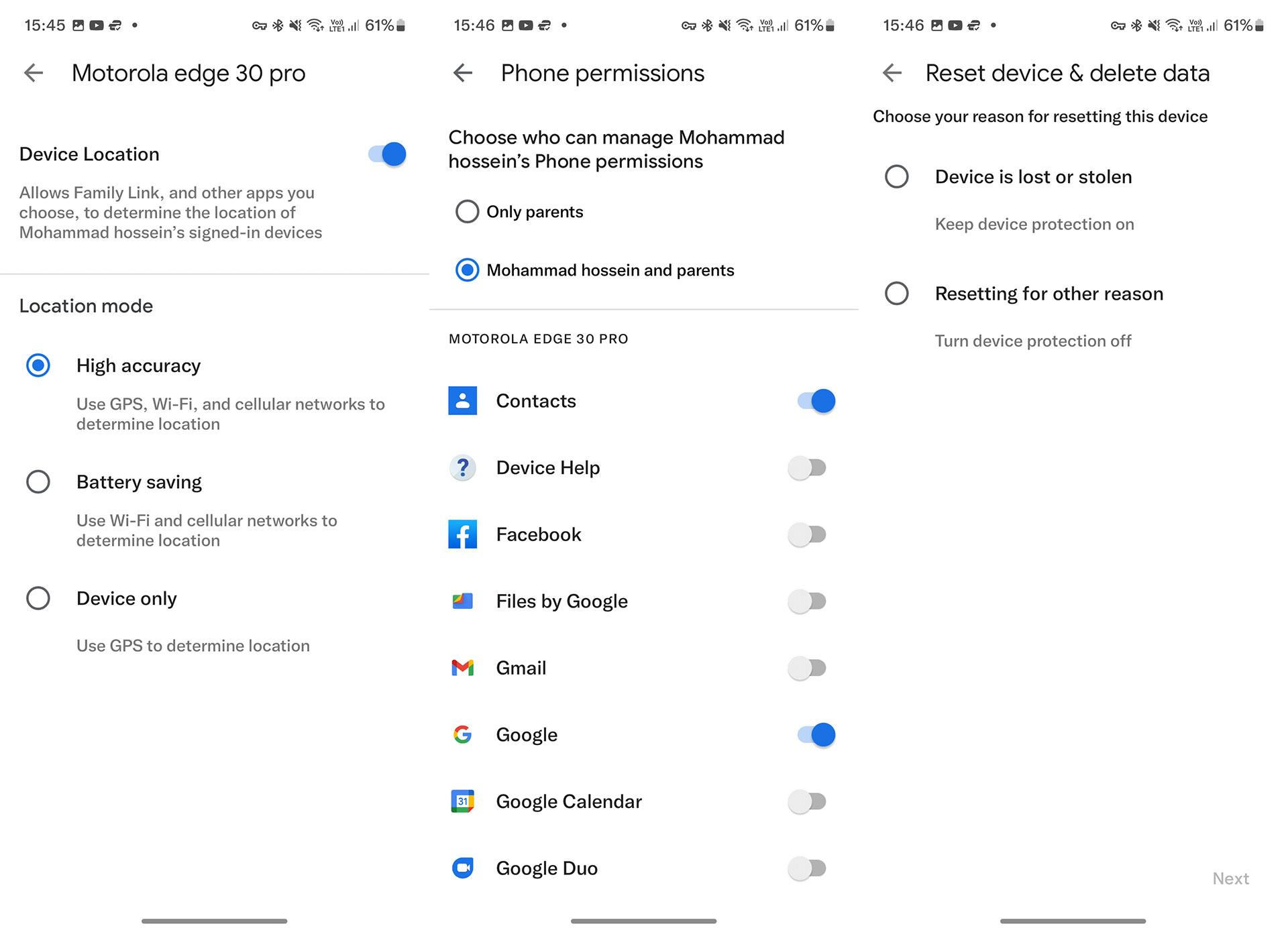Enable the Facebook permission toggle
Screen dimensions: 1288x930
[807, 534]
